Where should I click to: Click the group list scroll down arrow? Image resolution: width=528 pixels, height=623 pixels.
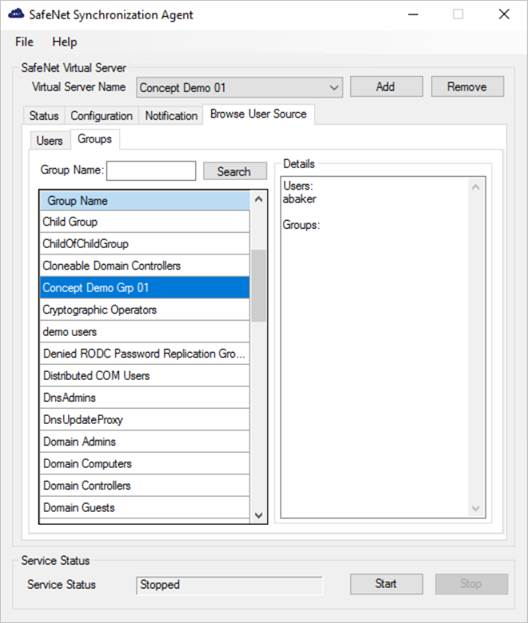tap(259, 515)
